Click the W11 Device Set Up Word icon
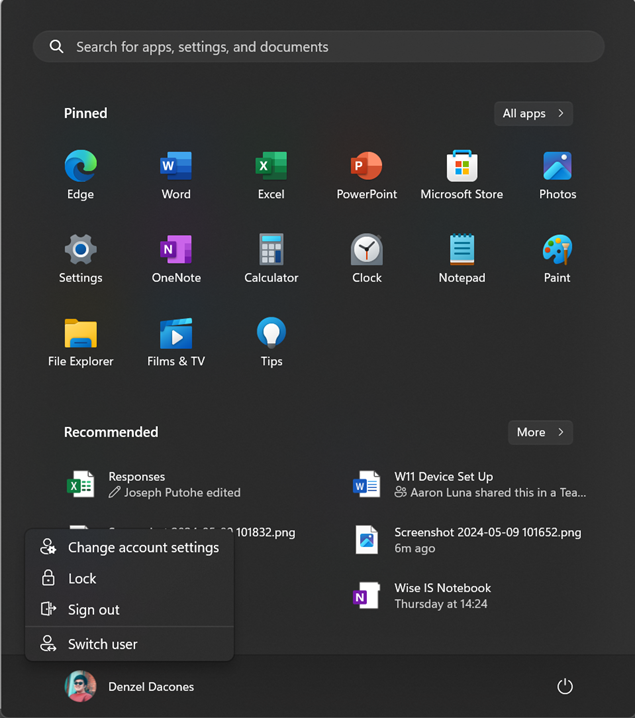The height and width of the screenshot is (718, 635). (x=366, y=484)
